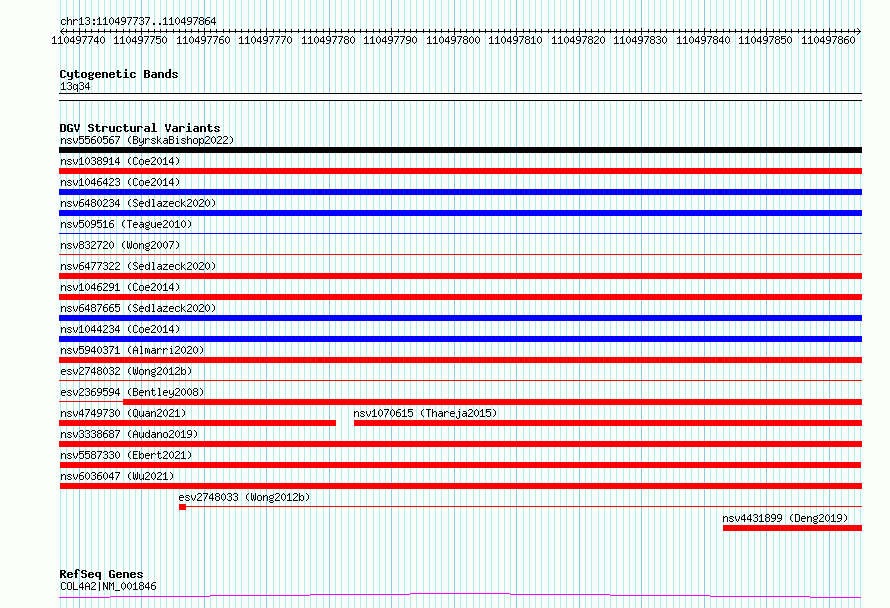The height and width of the screenshot is (608, 890).
Task: Open esv2748033 (Wong2012b) label
Action: (244, 497)
